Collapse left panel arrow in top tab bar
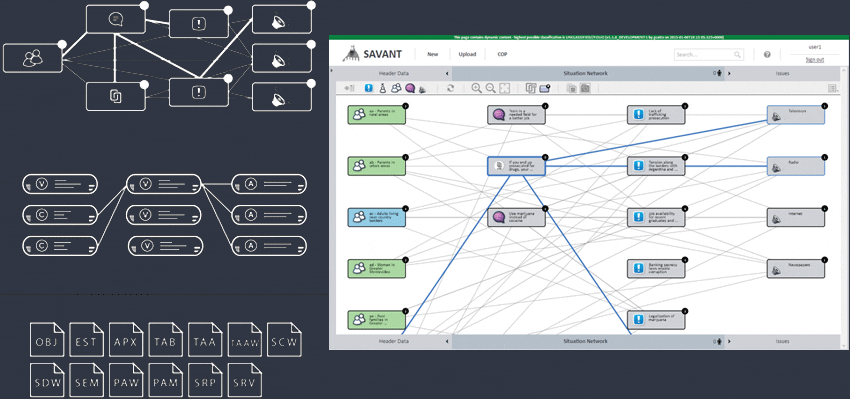The height and width of the screenshot is (399, 850). [447, 73]
